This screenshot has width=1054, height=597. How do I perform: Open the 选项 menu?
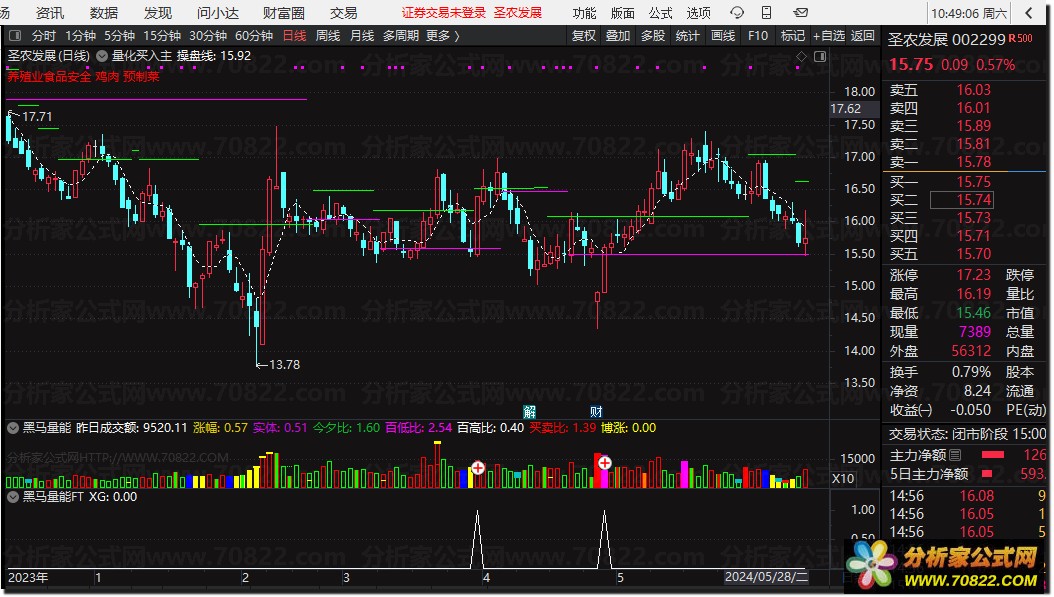(x=698, y=13)
